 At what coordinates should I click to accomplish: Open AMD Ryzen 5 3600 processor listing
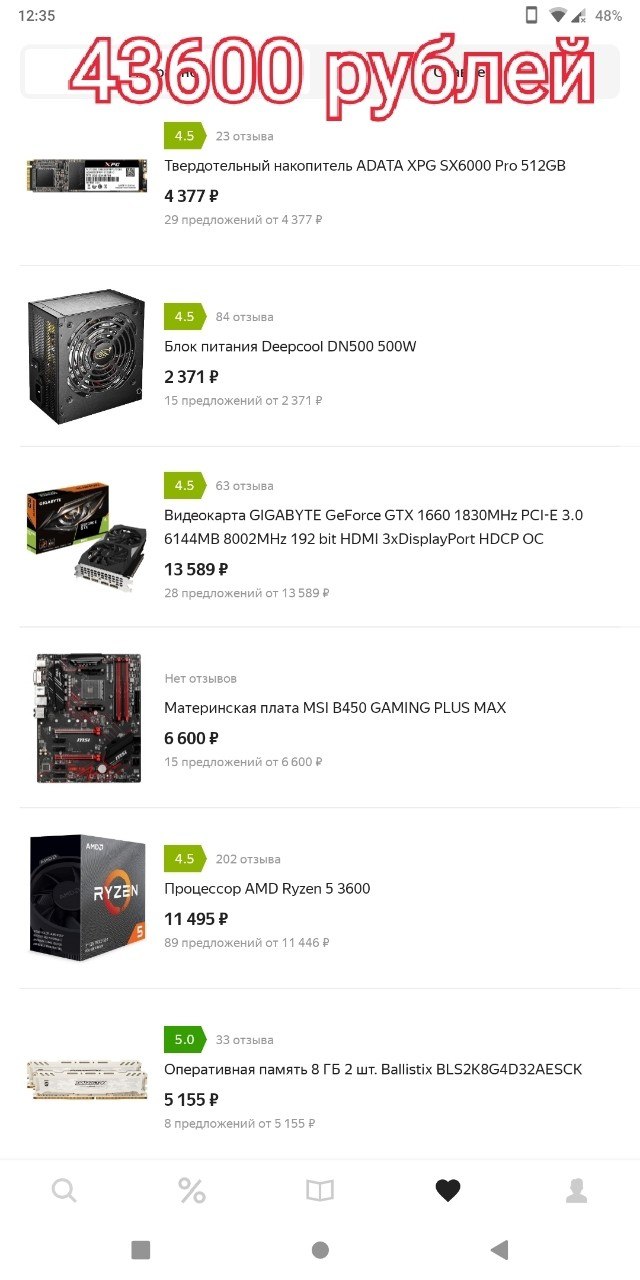[267, 888]
